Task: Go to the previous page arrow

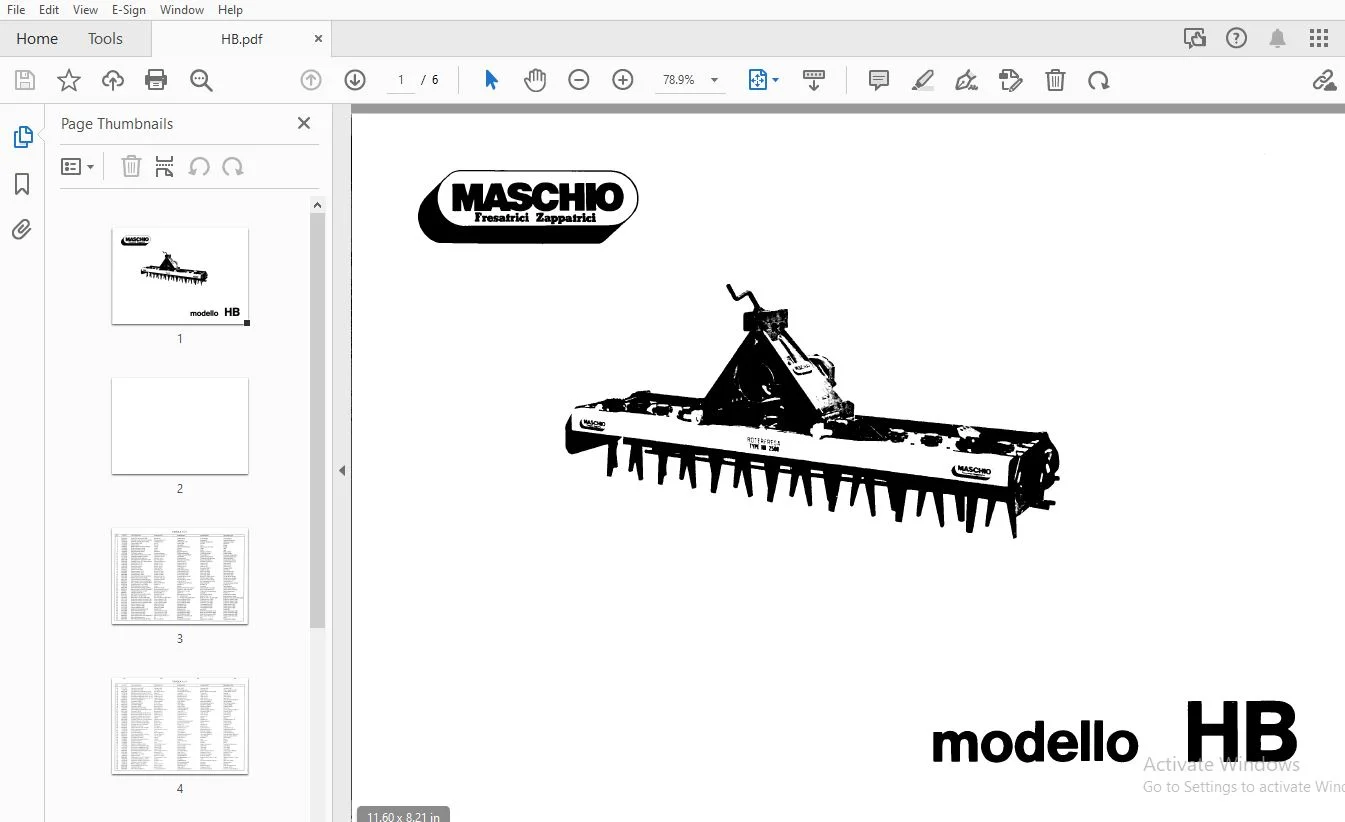Action: pyautogui.click(x=311, y=80)
